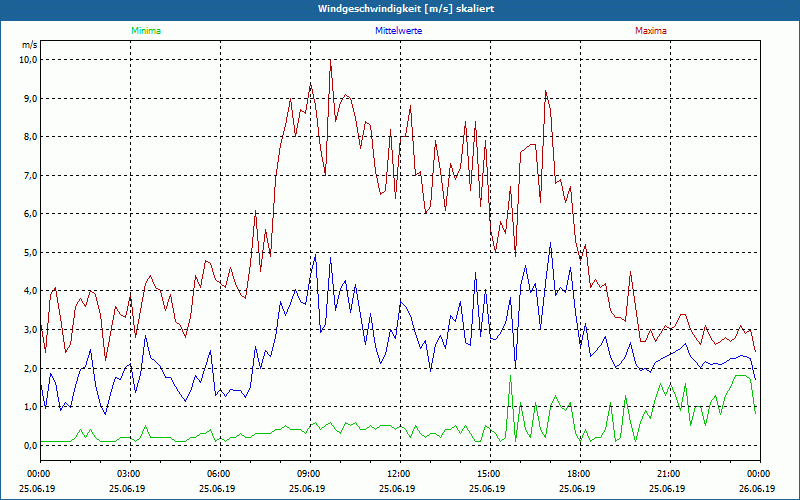Click the 12:00 time axis label
The width and height of the screenshot is (800, 500).
[x=399, y=474]
